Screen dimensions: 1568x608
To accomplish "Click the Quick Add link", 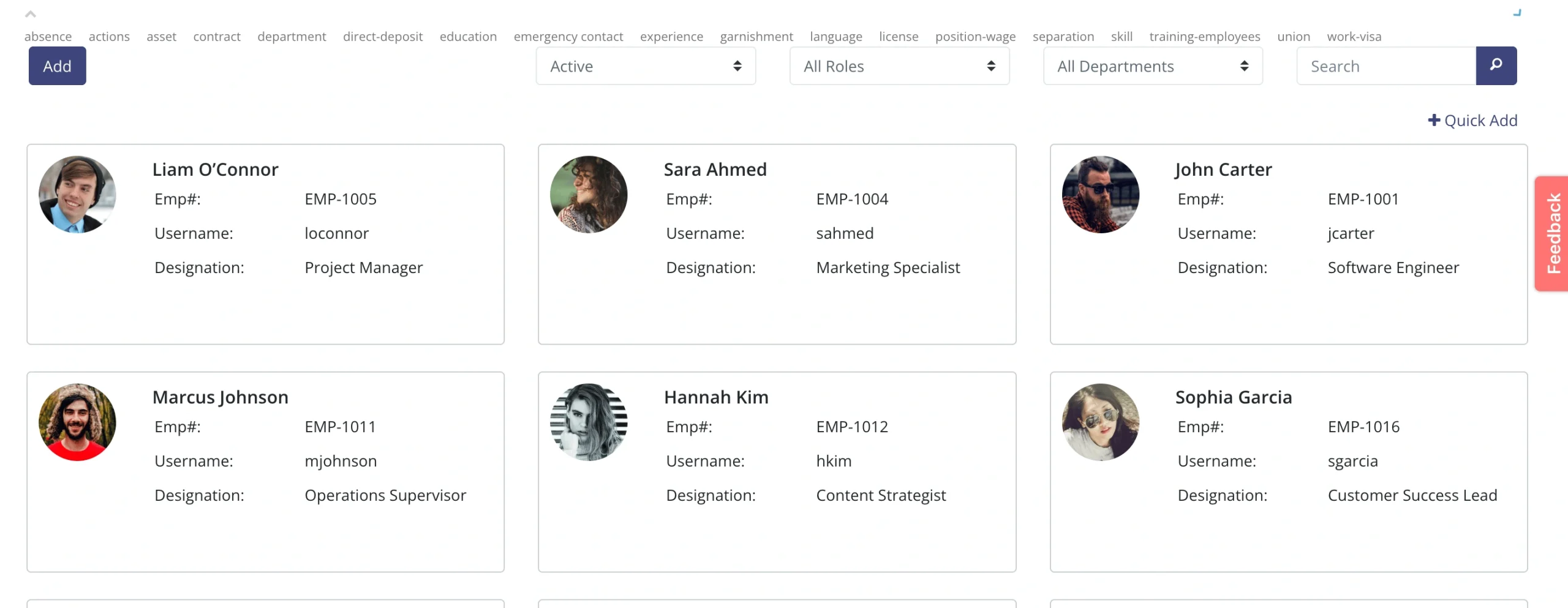I will (x=1482, y=120).
